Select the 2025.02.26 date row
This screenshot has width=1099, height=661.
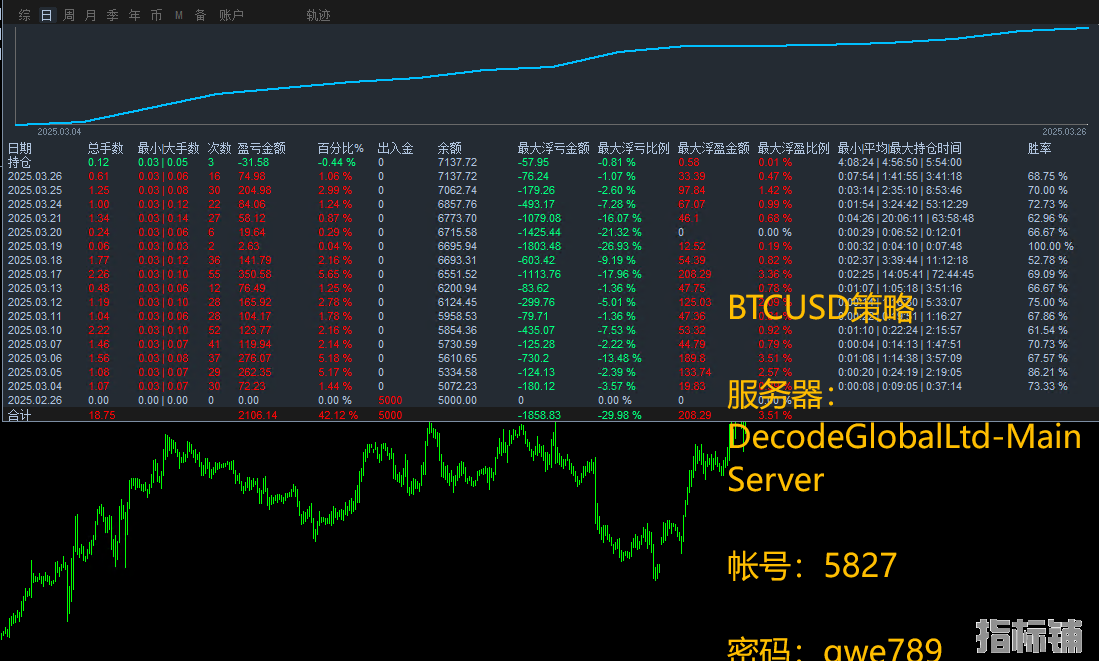[35, 400]
